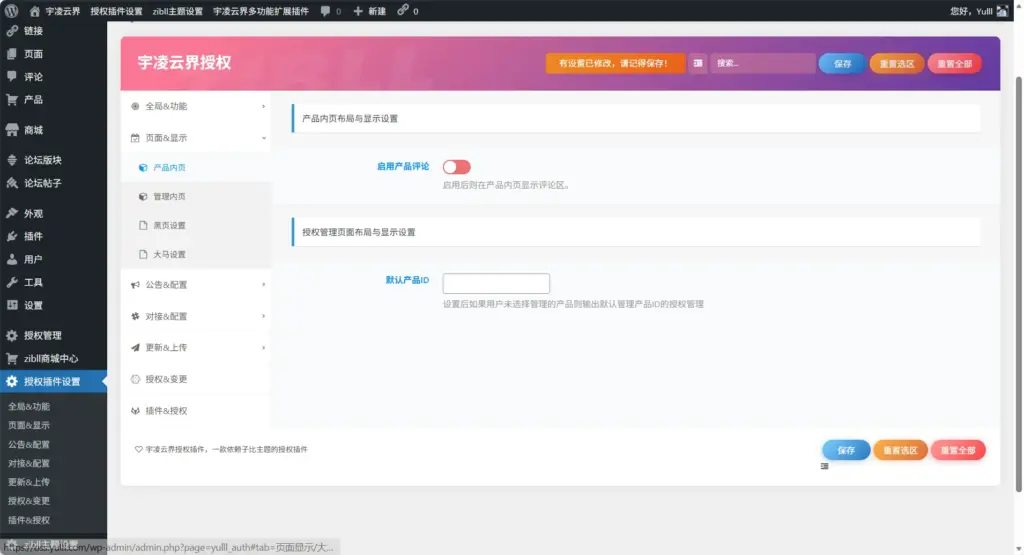Click the link chain icon in top bar
1024x555 pixels.
pyautogui.click(x=402, y=11)
